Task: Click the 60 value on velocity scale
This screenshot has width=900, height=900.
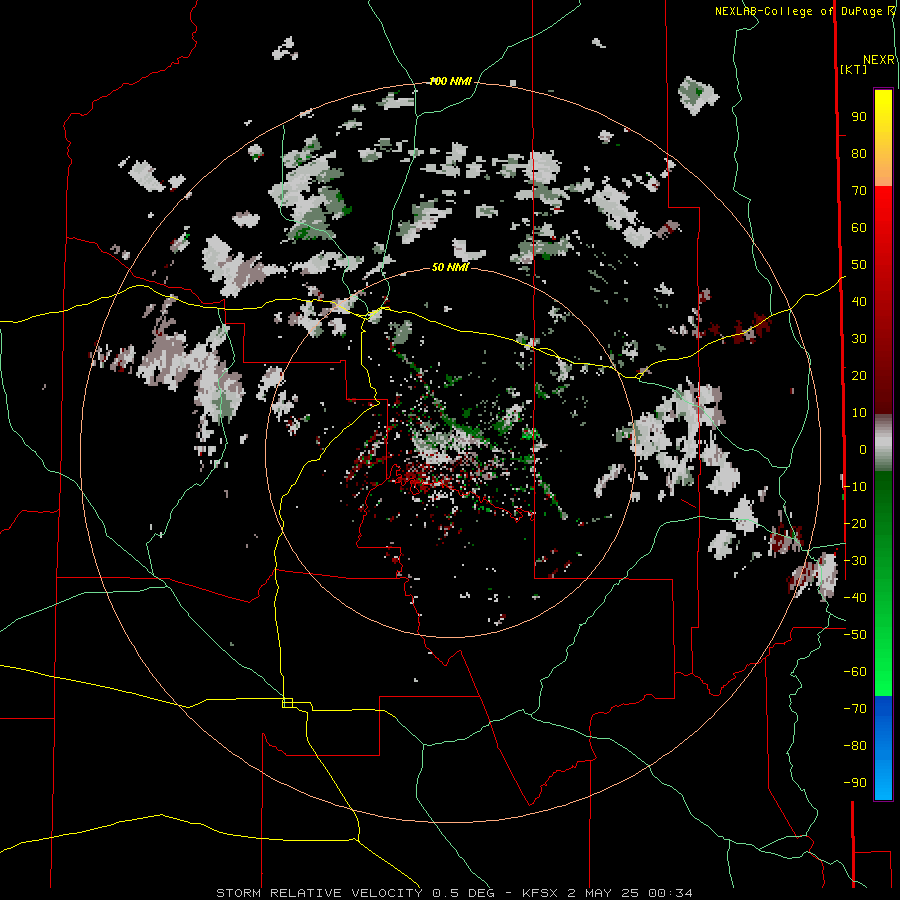Action: 859,228
